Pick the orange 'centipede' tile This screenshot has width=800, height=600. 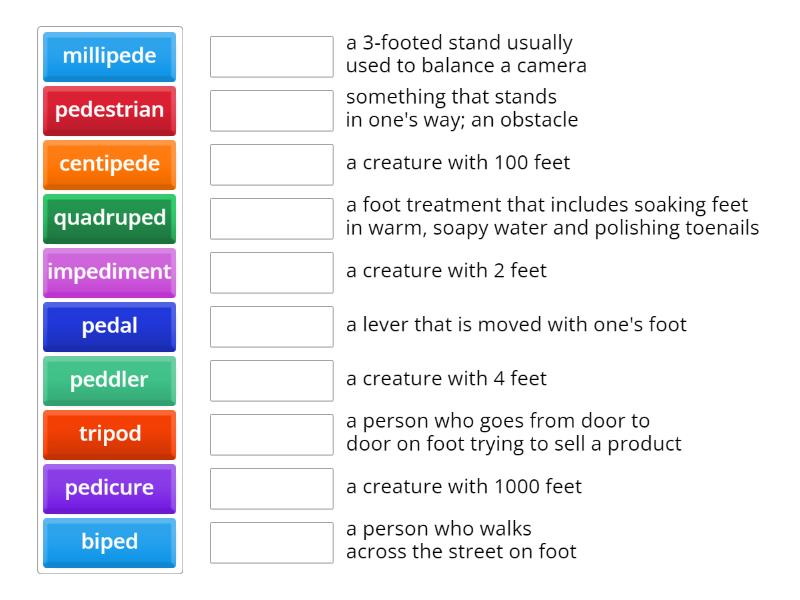click(x=110, y=164)
